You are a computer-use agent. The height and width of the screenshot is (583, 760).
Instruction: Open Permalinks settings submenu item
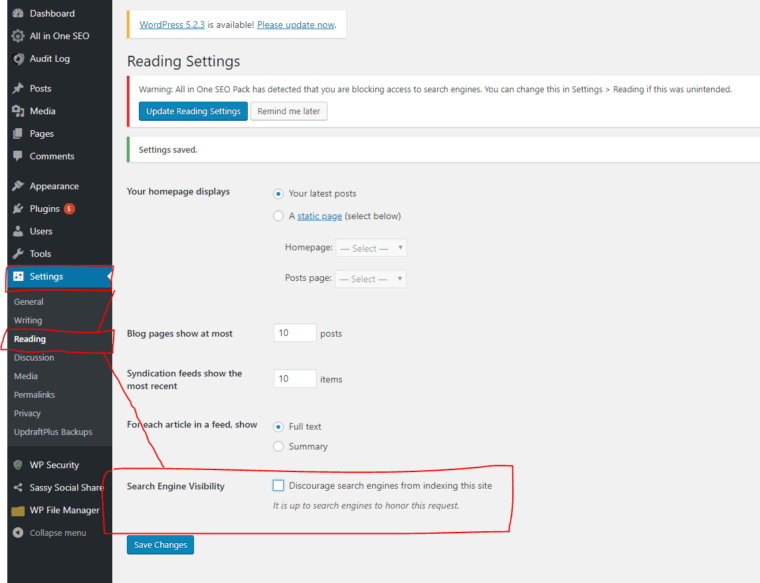coord(34,395)
